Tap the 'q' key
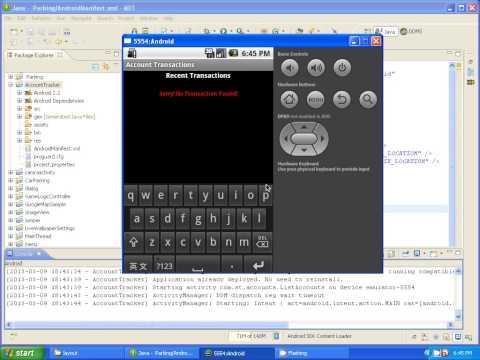Viewport: 480px width, 360px height. click(x=131, y=195)
